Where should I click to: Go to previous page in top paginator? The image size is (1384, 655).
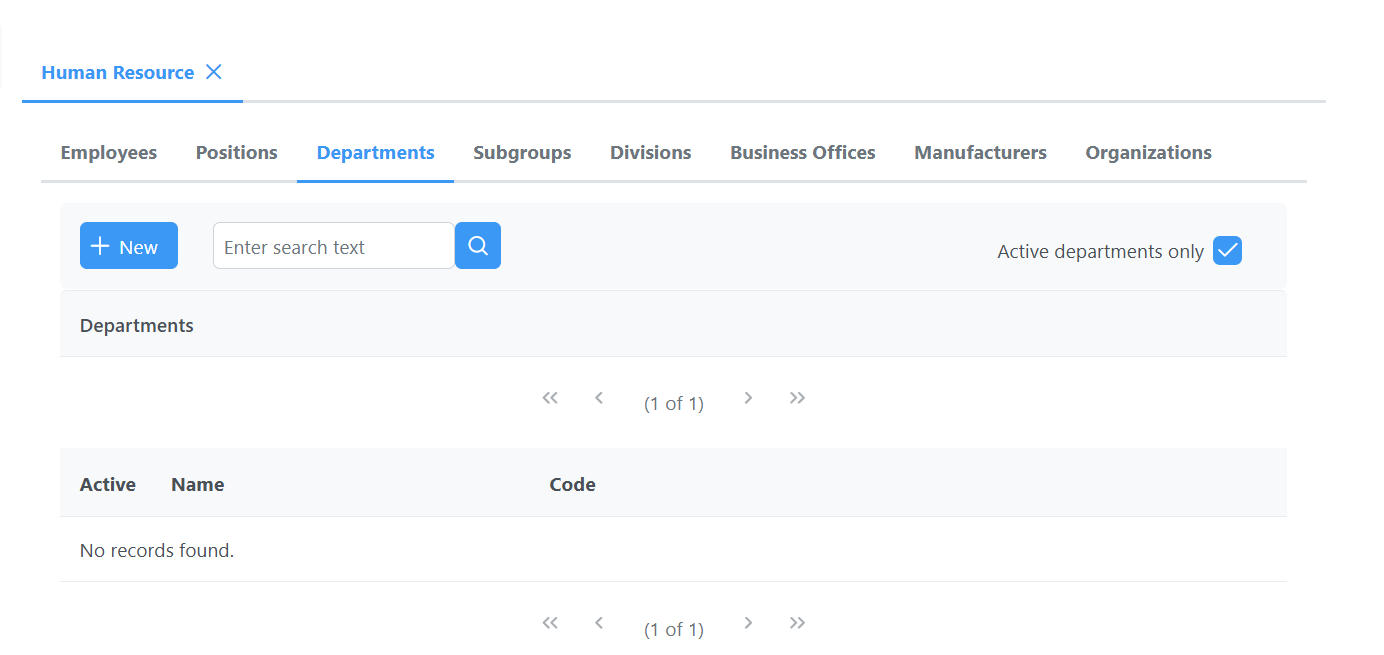point(599,398)
